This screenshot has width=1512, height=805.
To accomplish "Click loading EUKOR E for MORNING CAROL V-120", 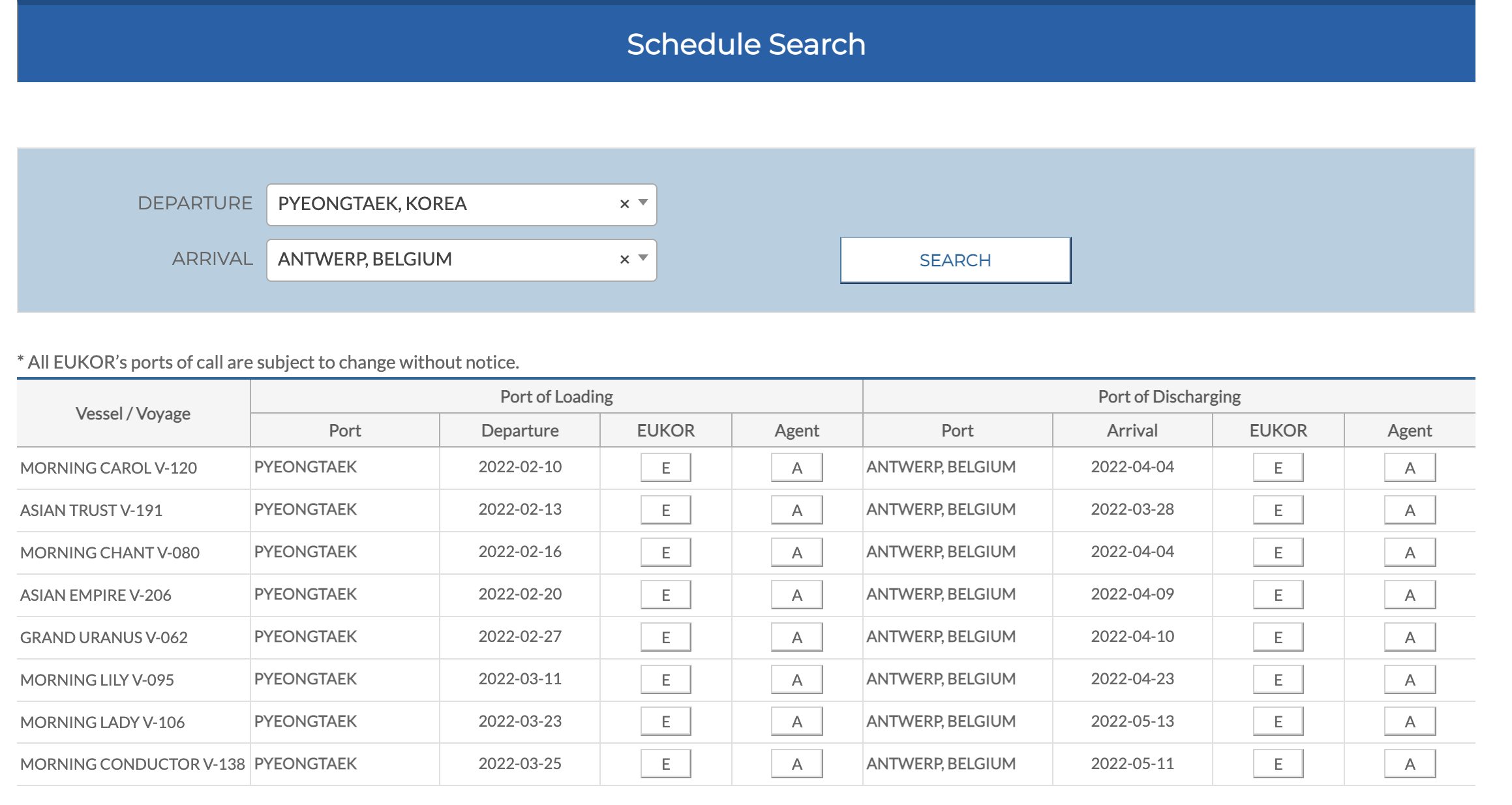I will [x=665, y=468].
